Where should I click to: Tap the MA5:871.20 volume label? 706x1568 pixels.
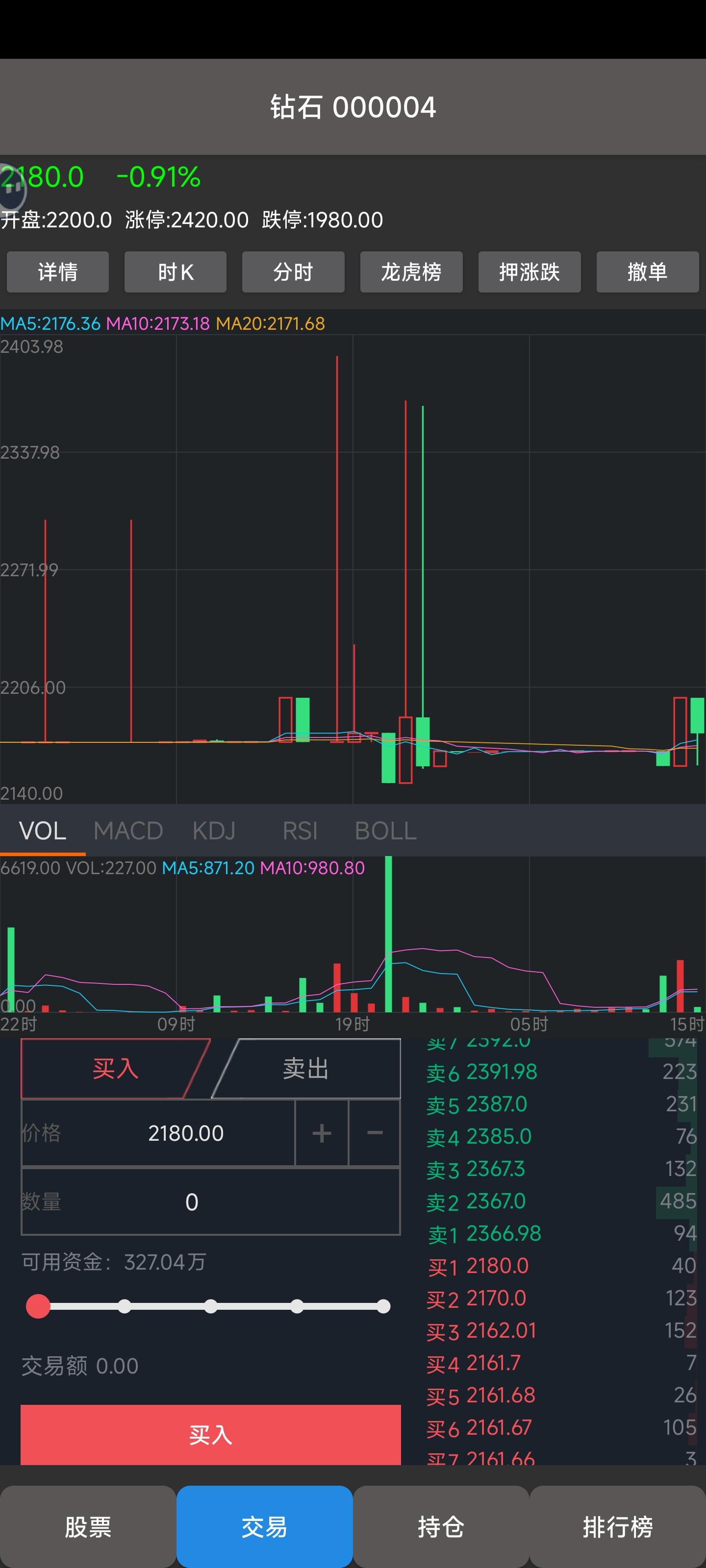[208, 867]
